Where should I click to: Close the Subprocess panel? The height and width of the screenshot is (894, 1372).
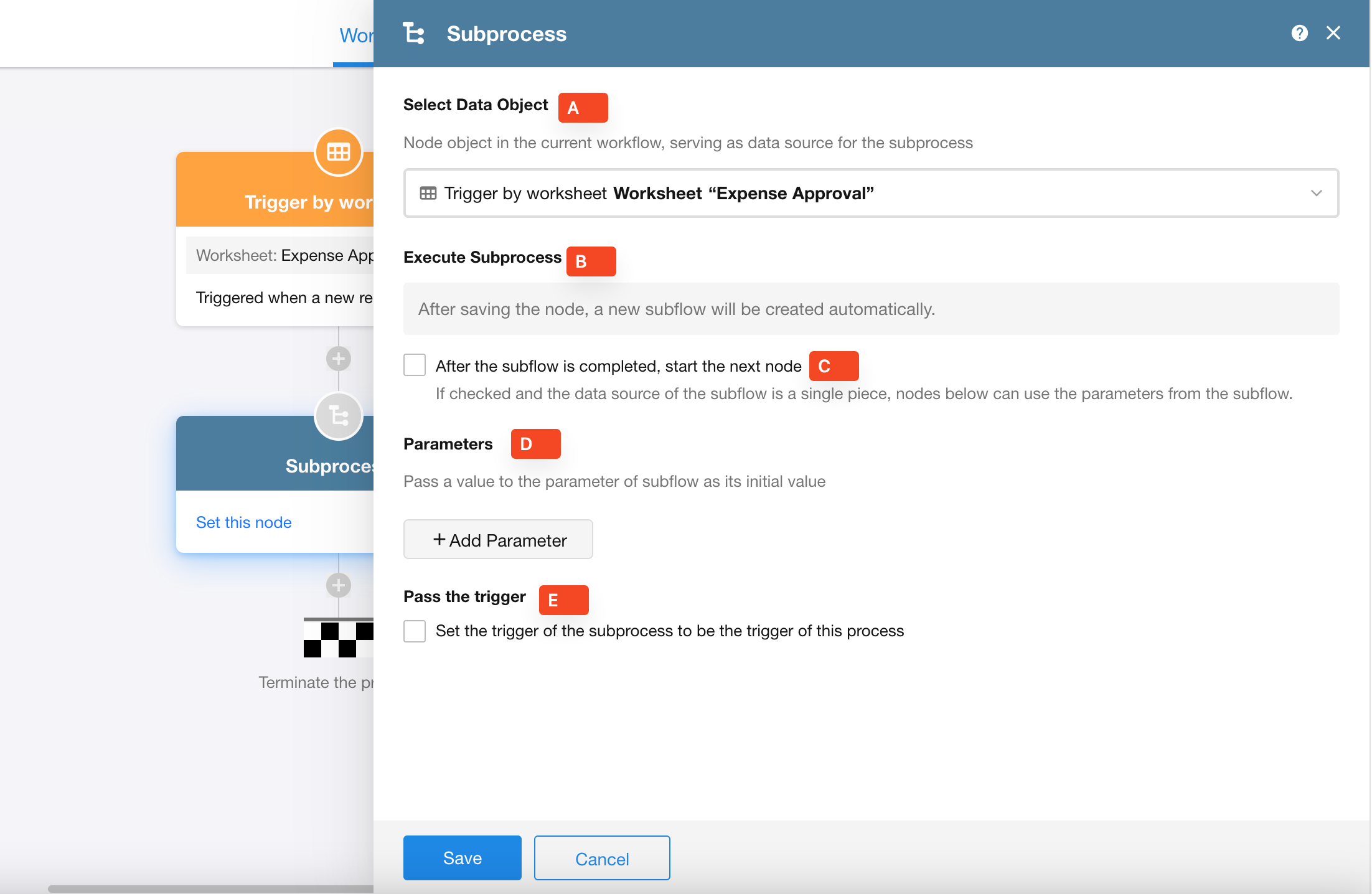(1333, 33)
